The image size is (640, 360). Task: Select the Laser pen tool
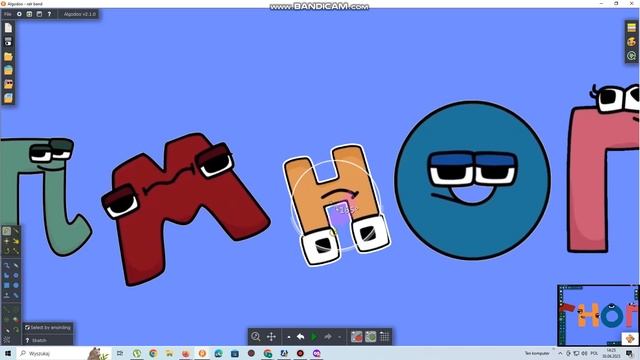tap(7, 330)
